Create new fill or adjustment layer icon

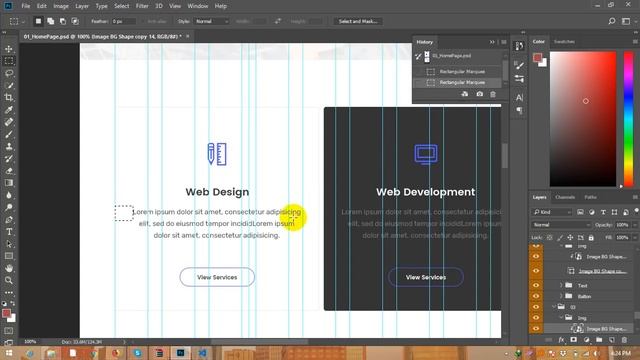point(587,340)
